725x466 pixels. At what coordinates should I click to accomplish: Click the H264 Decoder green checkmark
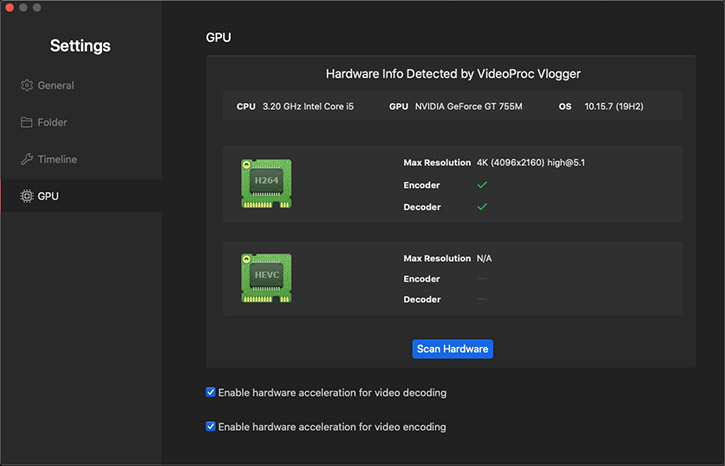coord(482,207)
